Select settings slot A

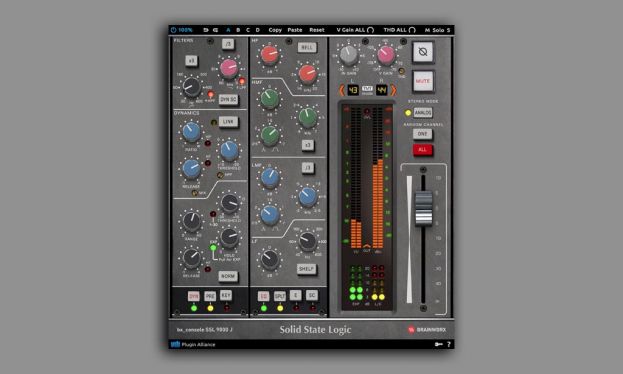tap(228, 30)
